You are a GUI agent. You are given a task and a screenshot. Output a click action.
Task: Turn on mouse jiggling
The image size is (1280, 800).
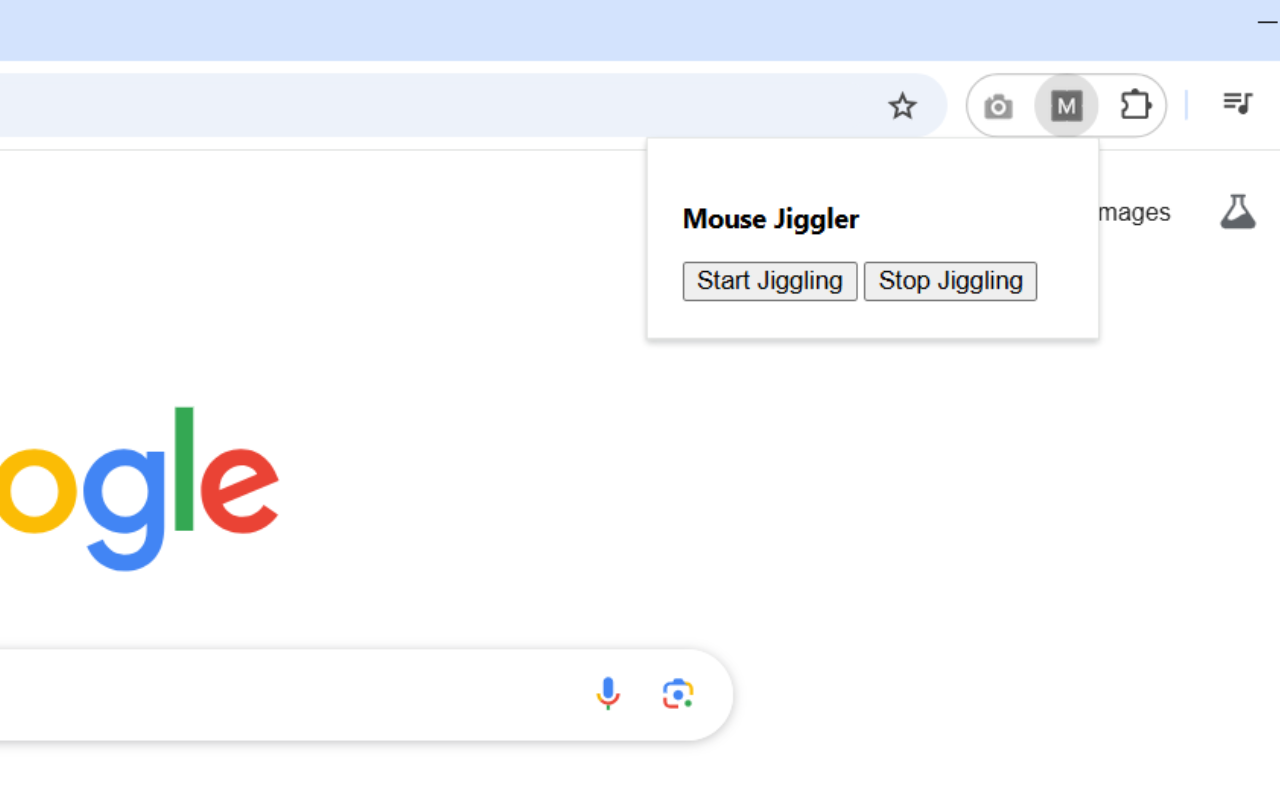[x=769, y=281]
